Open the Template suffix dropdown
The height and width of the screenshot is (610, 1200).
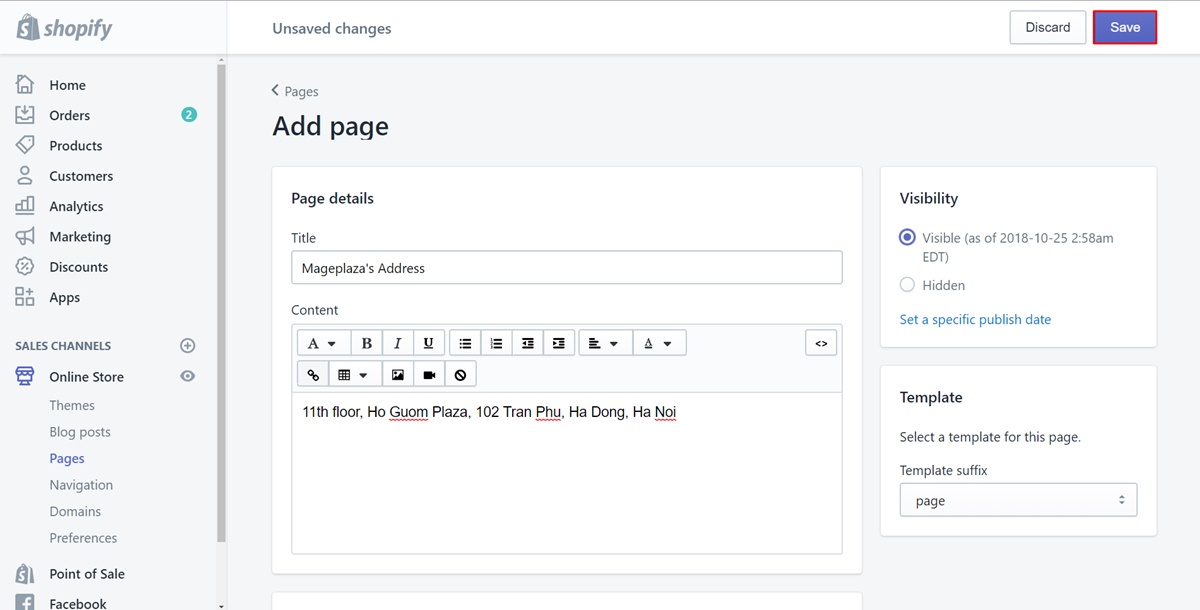click(x=1018, y=500)
